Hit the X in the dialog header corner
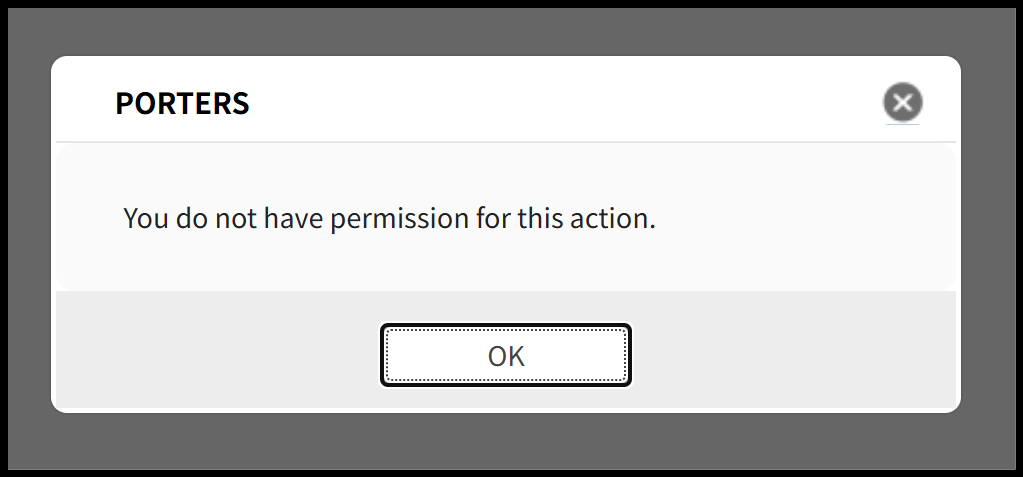The width and height of the screenshot is (1023, 477). point(902,102)
